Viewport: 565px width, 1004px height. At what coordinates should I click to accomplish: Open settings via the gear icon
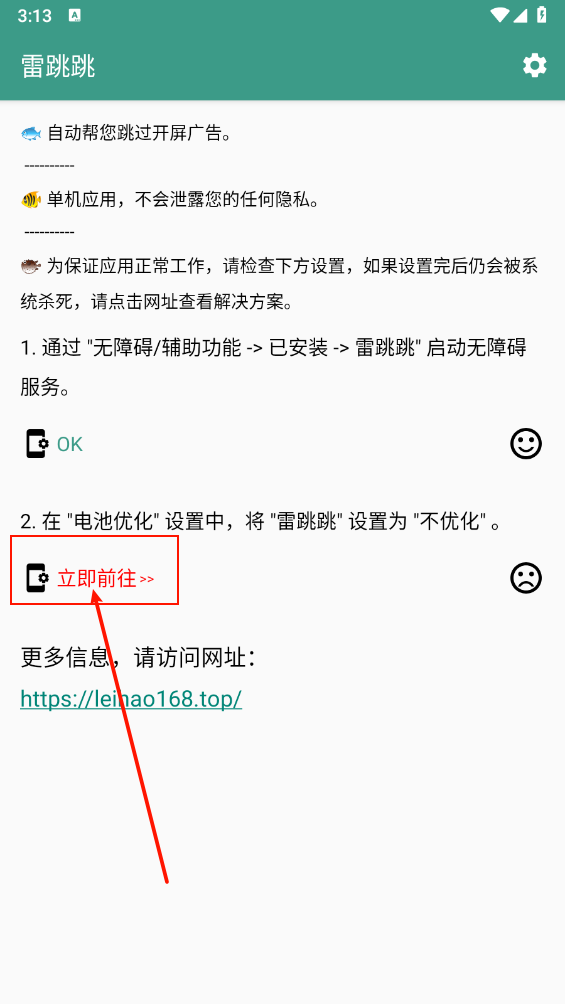(x=534, y=65)
